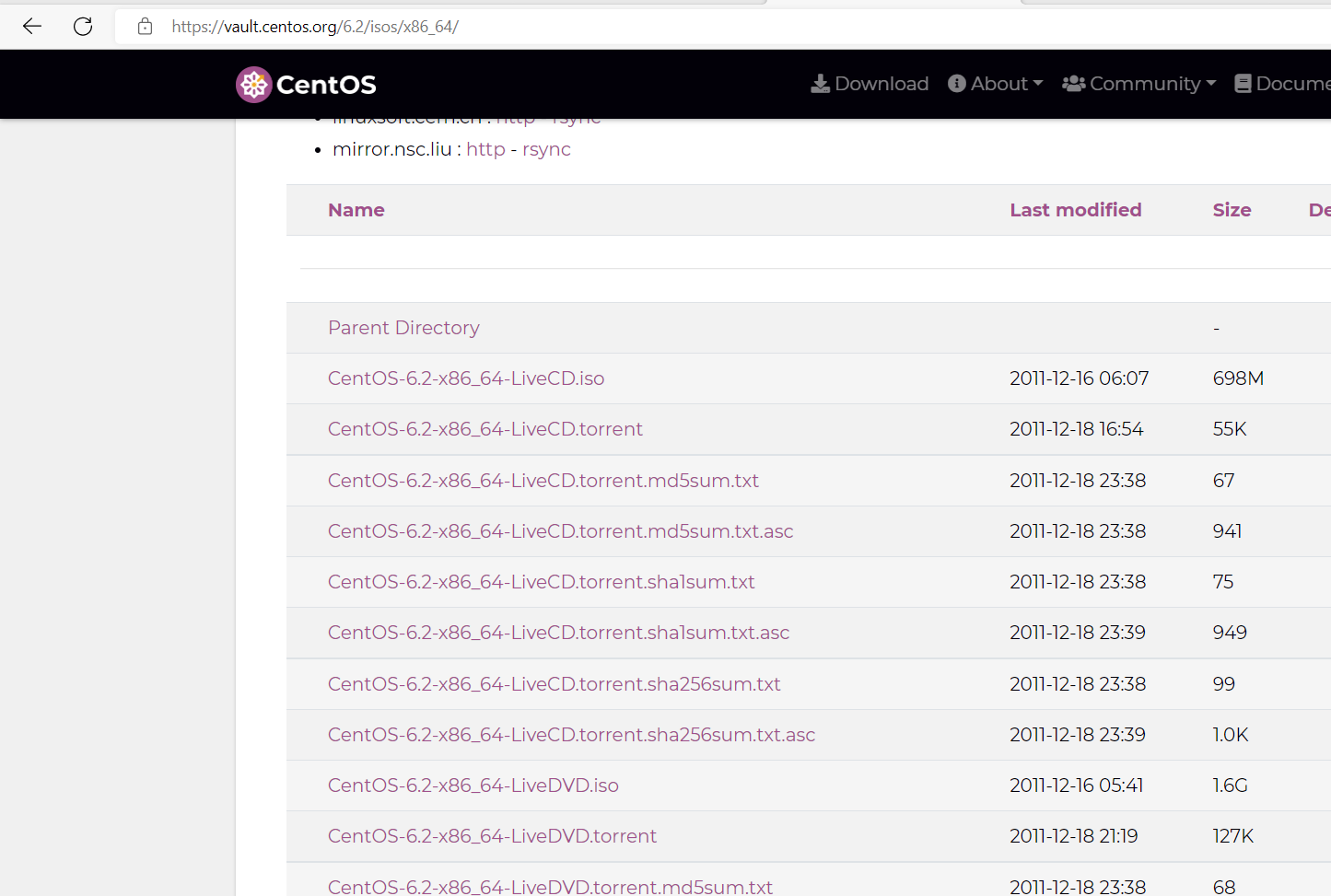Open CentOS-6.2-x86_64-LiveDVD.torrent.md5sum.txt
Image resolution: width=1331 pixels, height=896 pixels.
pos(551,887)
